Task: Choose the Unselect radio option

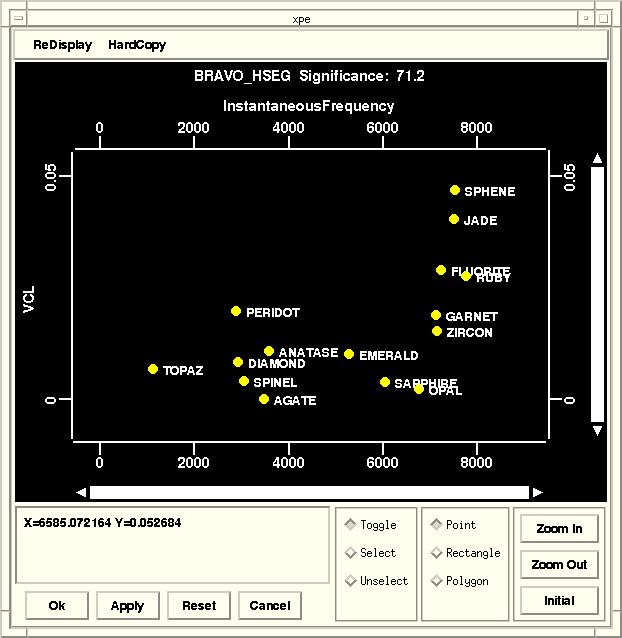Action: click(350, 581)
